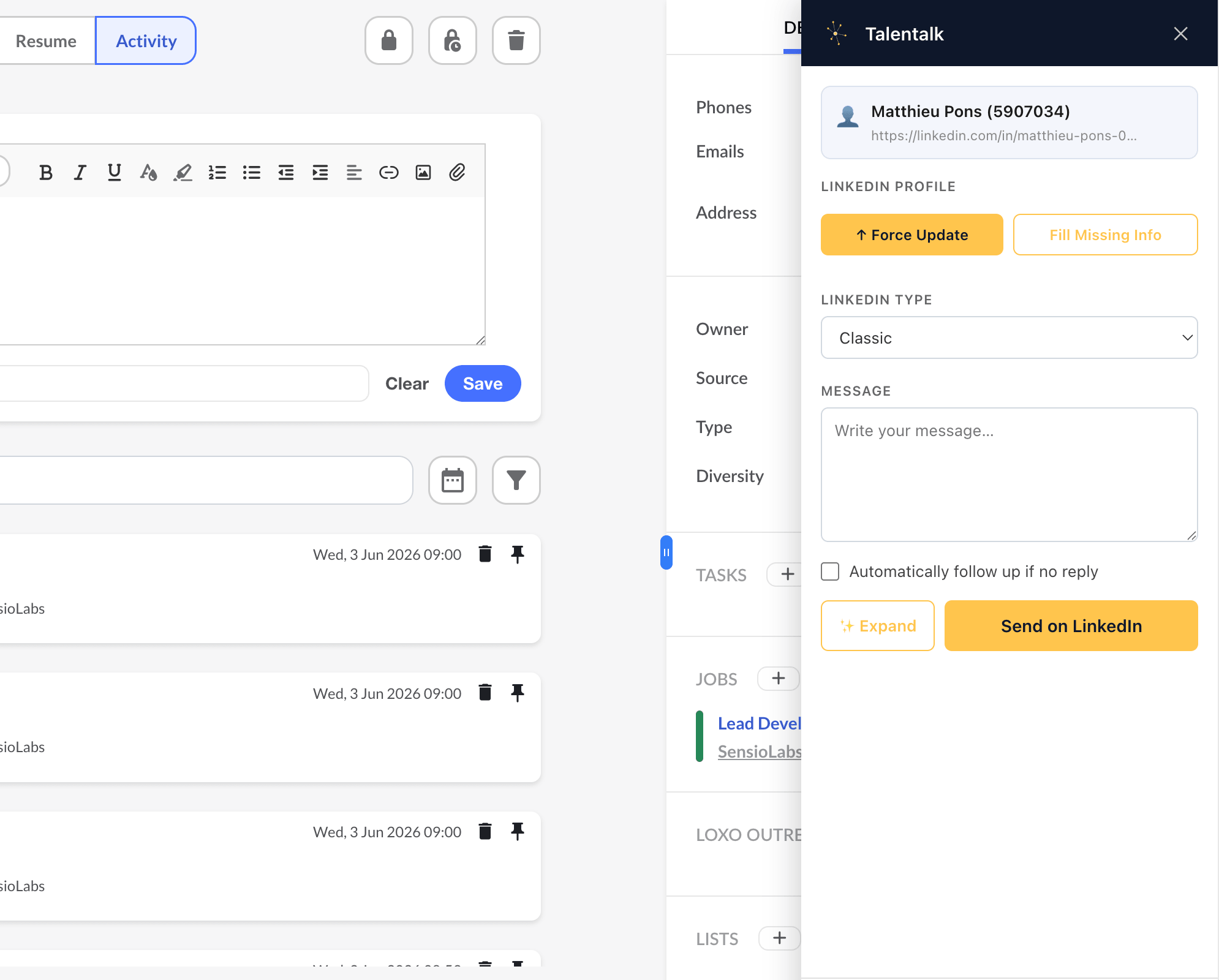Insert a bulleted list

point(252,173)
